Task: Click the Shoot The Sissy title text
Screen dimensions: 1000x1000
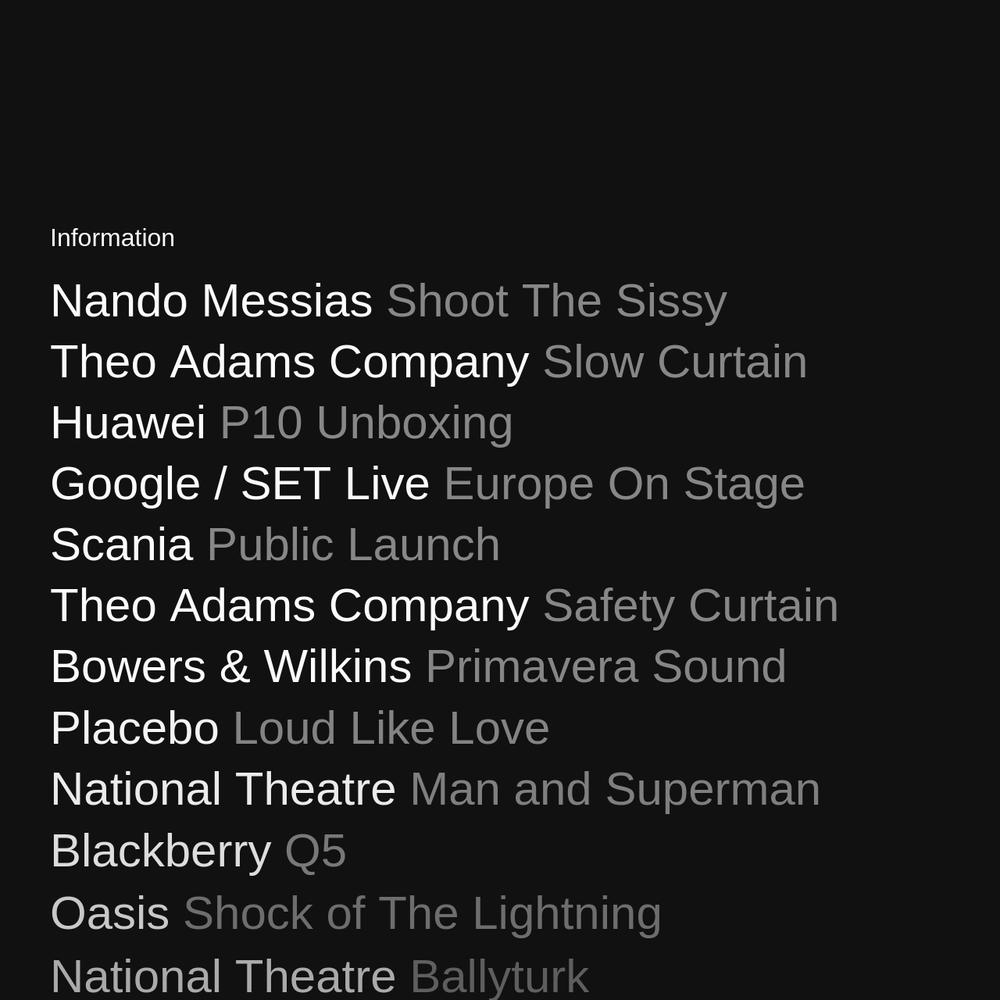Action: point(557,301)
